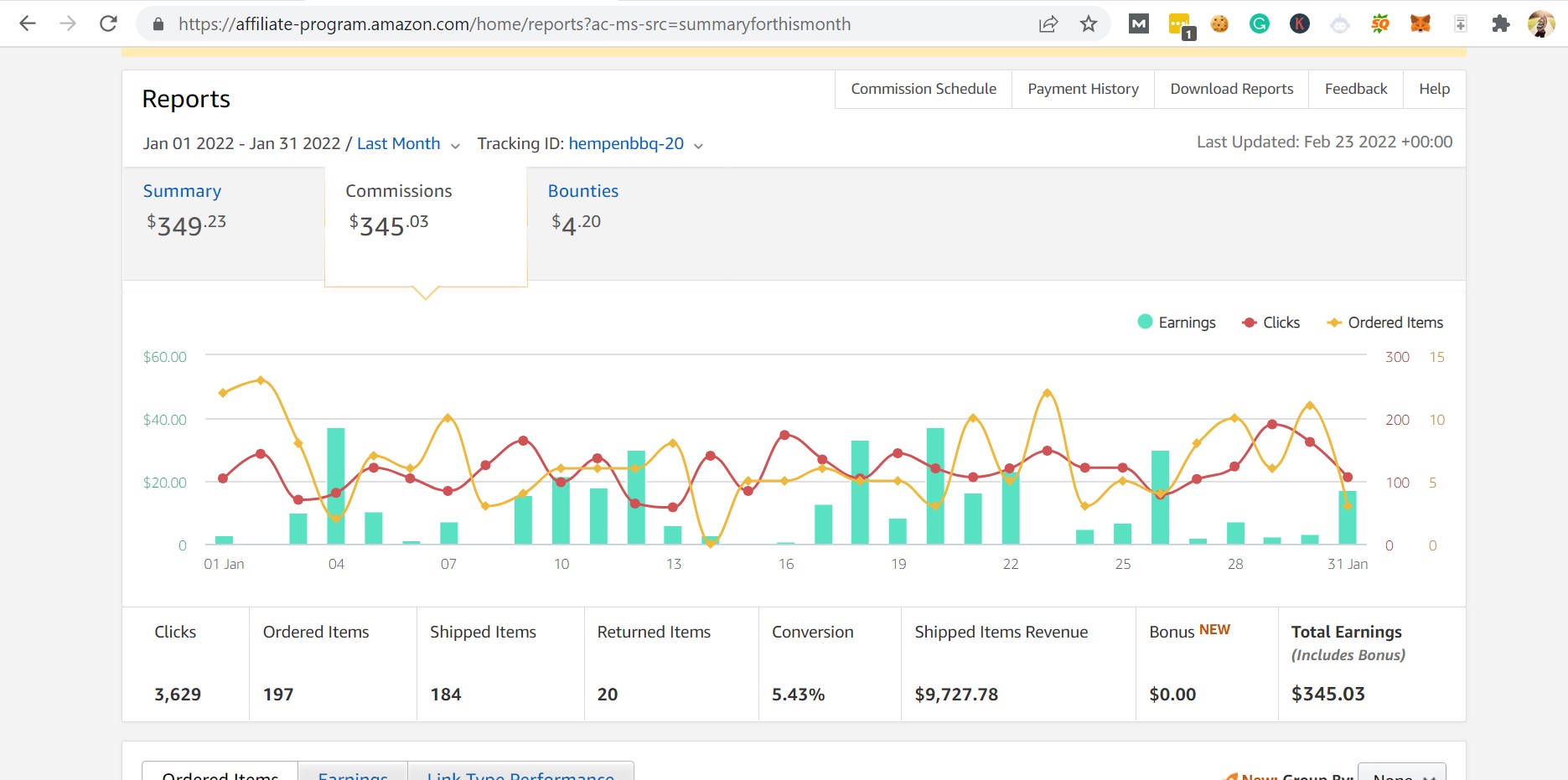This screenshot has width=1568, height=780.
Task: Go forward to the next page
Action: coord(68,23)
